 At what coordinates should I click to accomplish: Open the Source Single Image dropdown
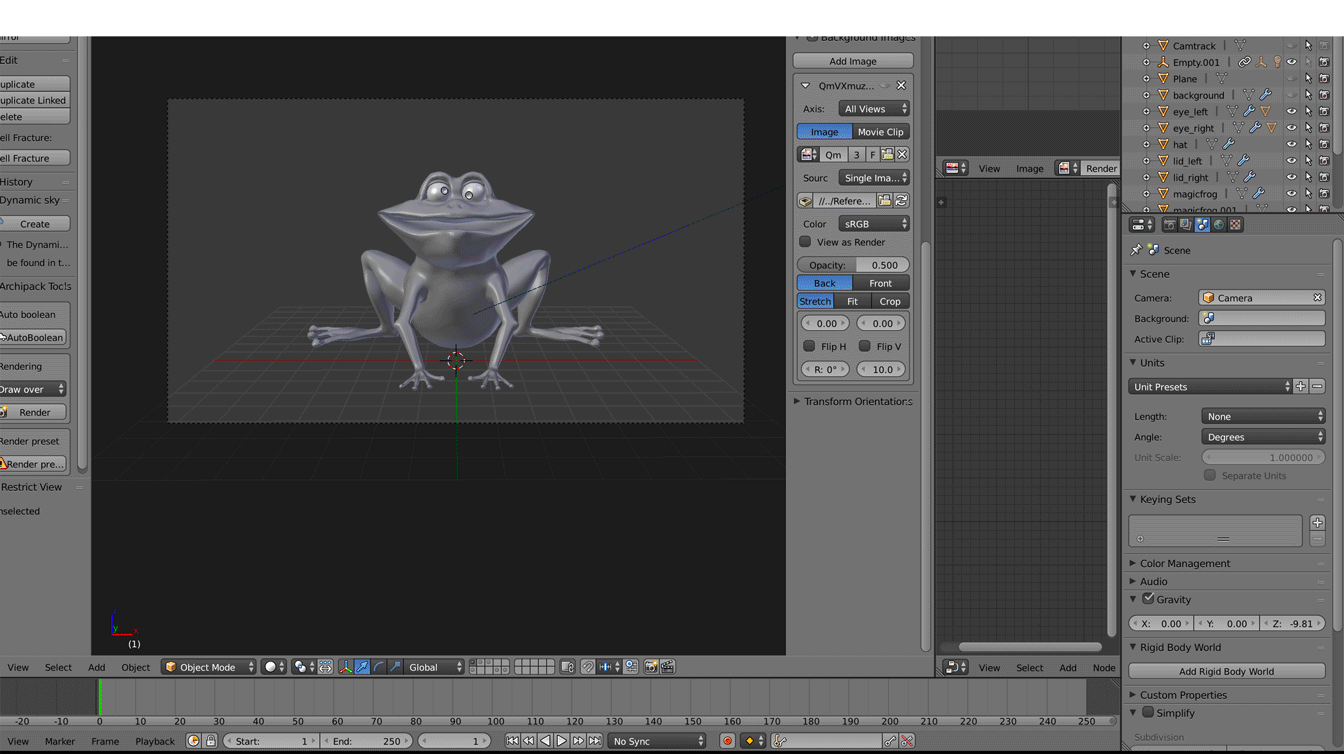874,178
